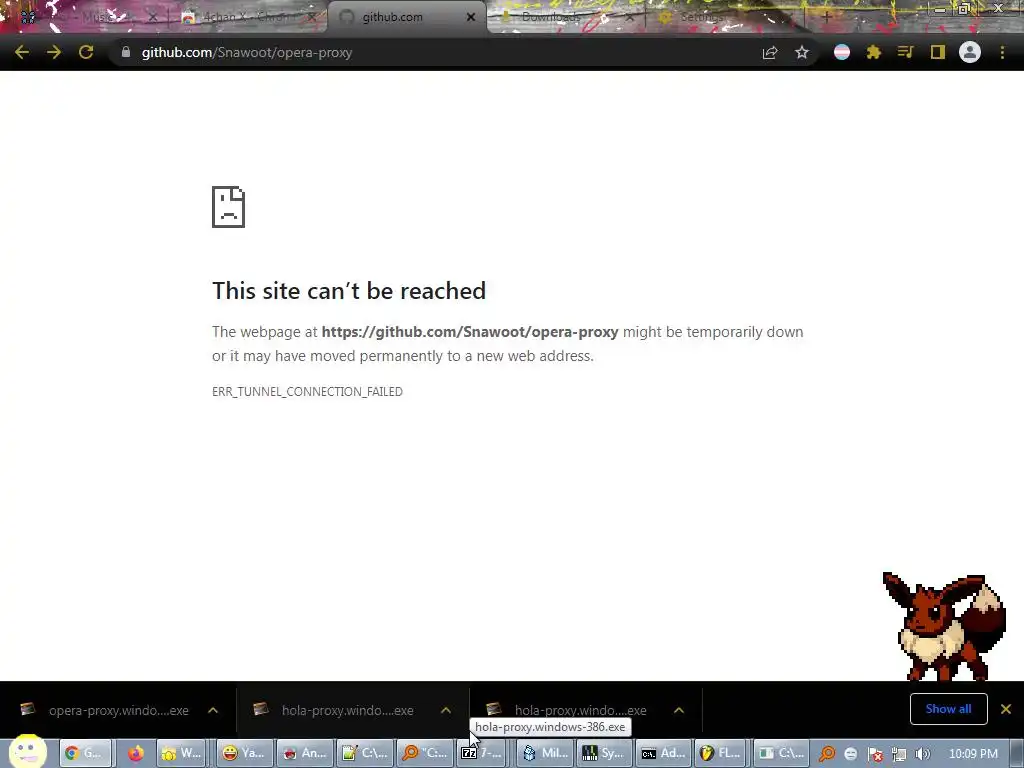Open the user profile avatar
This screenshot has height=768, width=1024.
click(x=970, y=52)
